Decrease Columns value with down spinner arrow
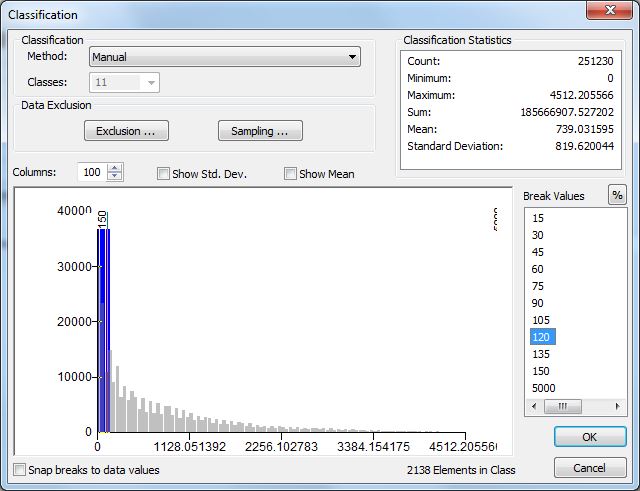The image size is (640, 491). (x=115, y=177)
